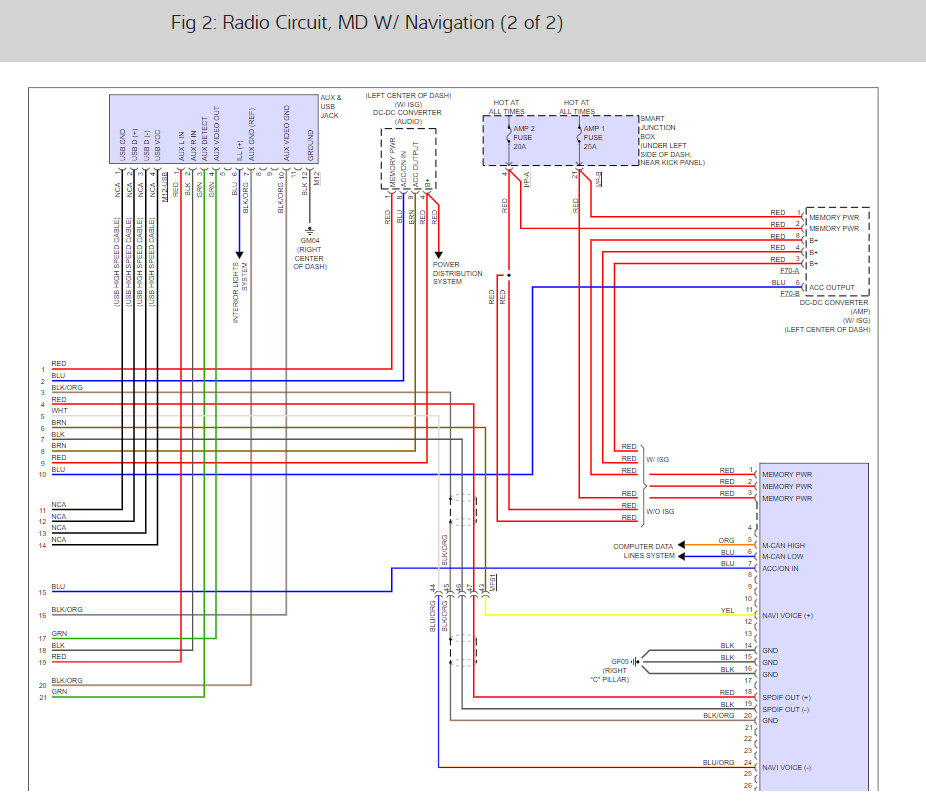Select the "ORG" wire color label at pin 5

pyautogui.click(x=726, y=540)
